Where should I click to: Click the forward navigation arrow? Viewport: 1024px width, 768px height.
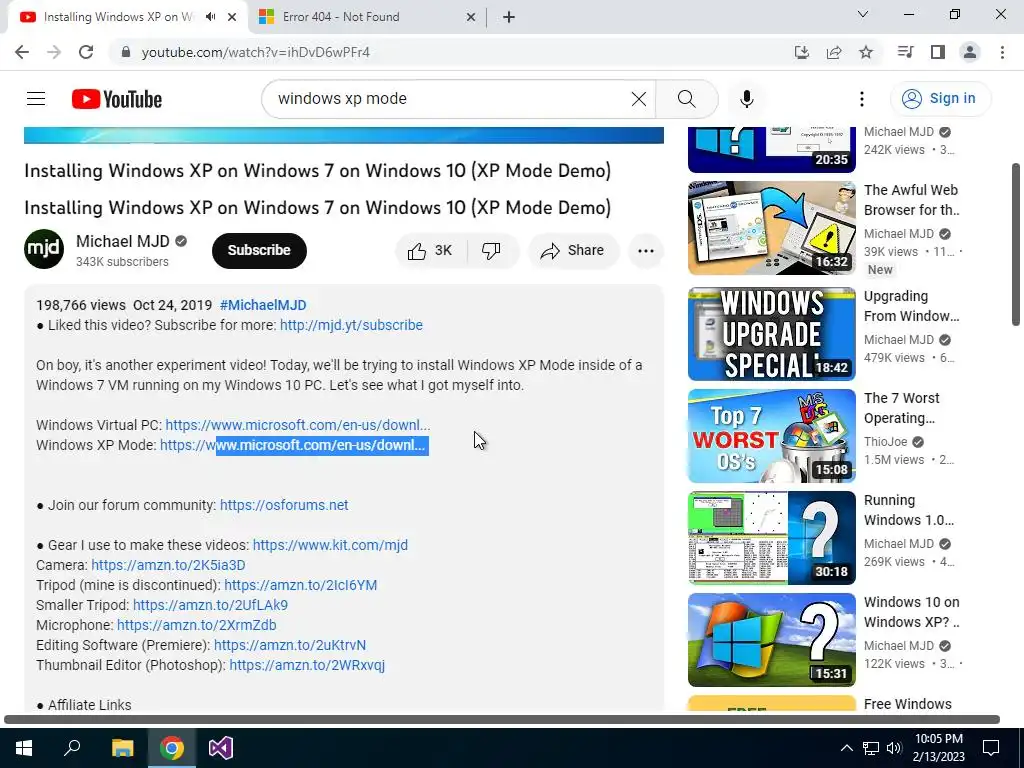(54, 52)
